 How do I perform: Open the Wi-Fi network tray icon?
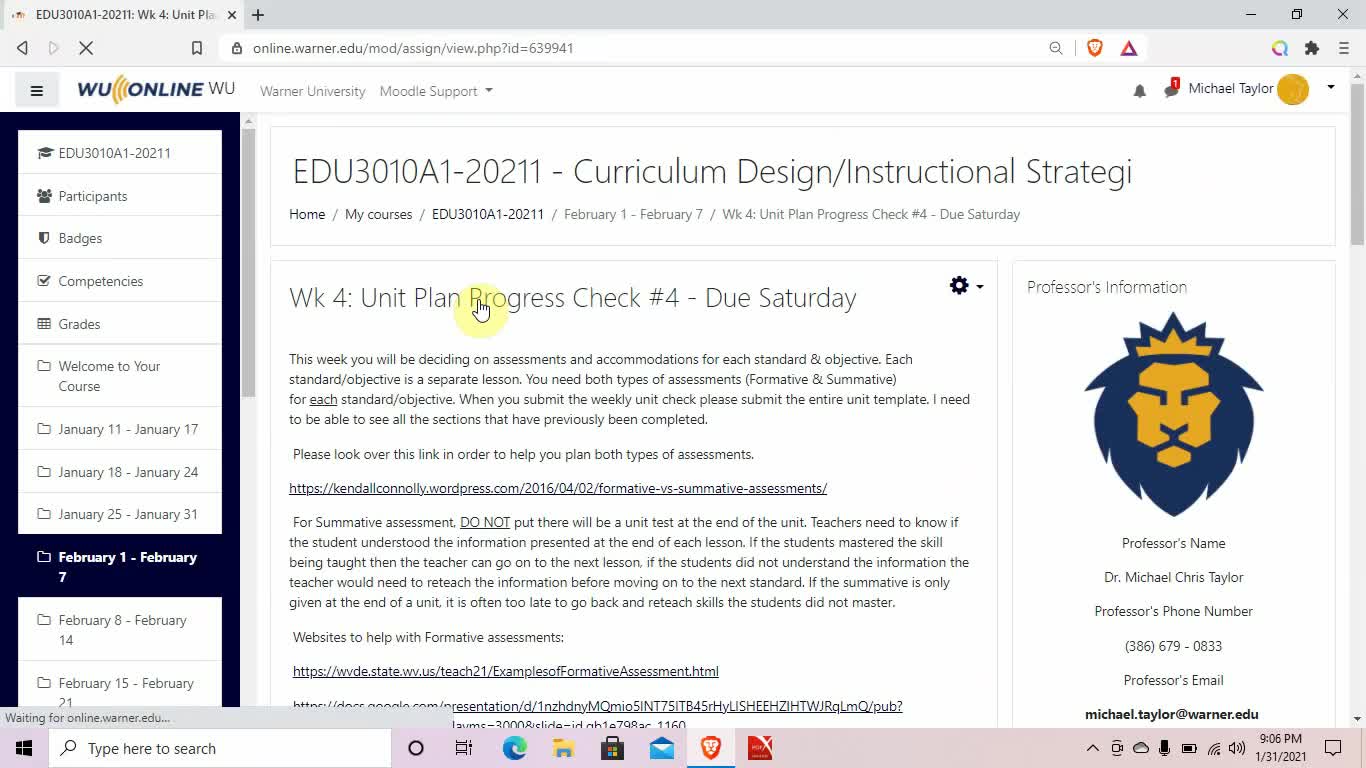pos(1213,748)
